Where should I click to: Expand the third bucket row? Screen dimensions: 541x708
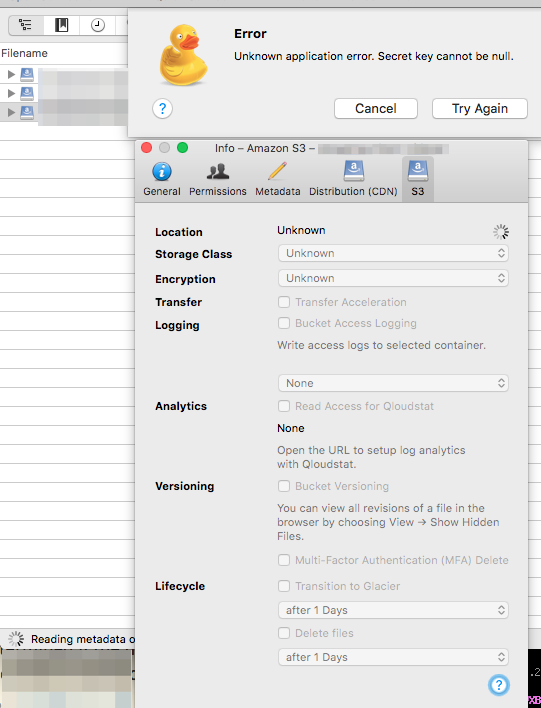tap(11, 112)
